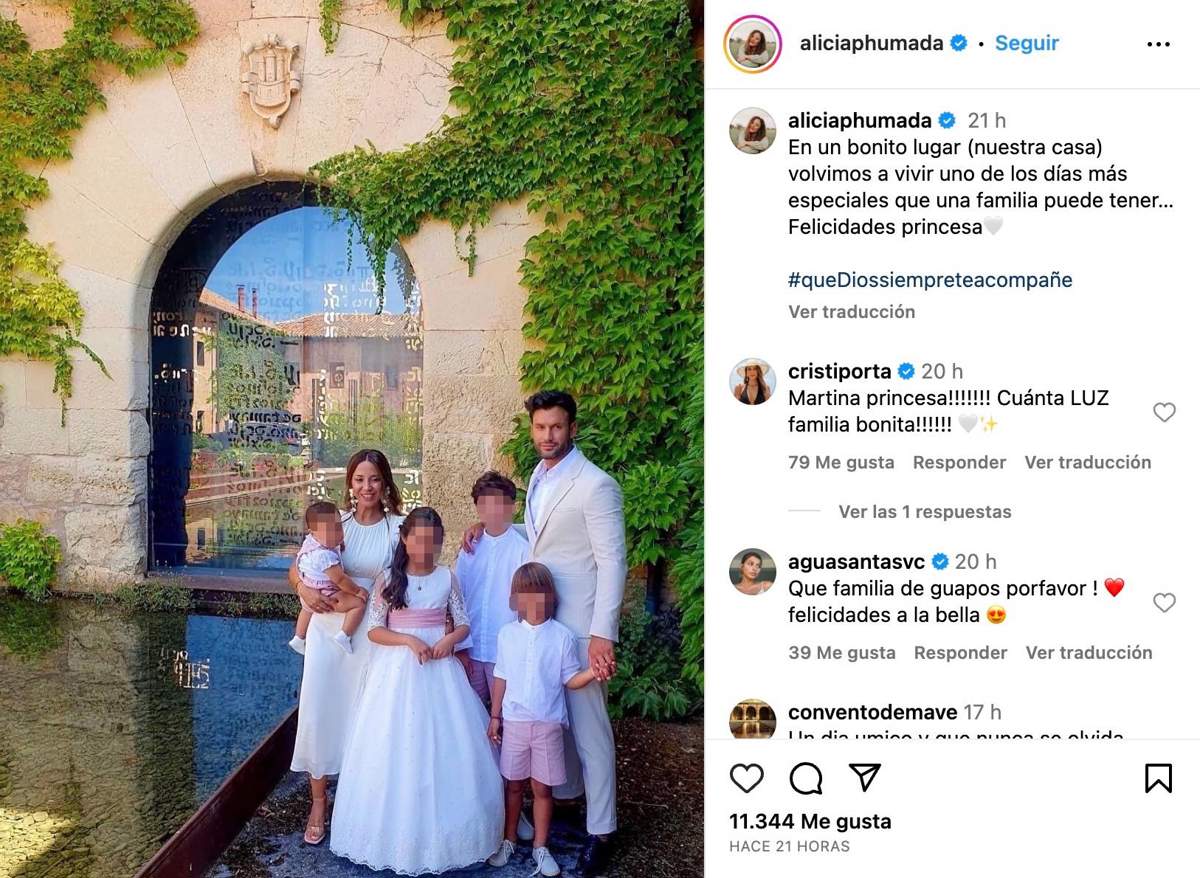Like the post with the heart icon
Image resolution: width=1200 pixels, height=878 pixels.
pyautogui.click(x=746, y=778)
